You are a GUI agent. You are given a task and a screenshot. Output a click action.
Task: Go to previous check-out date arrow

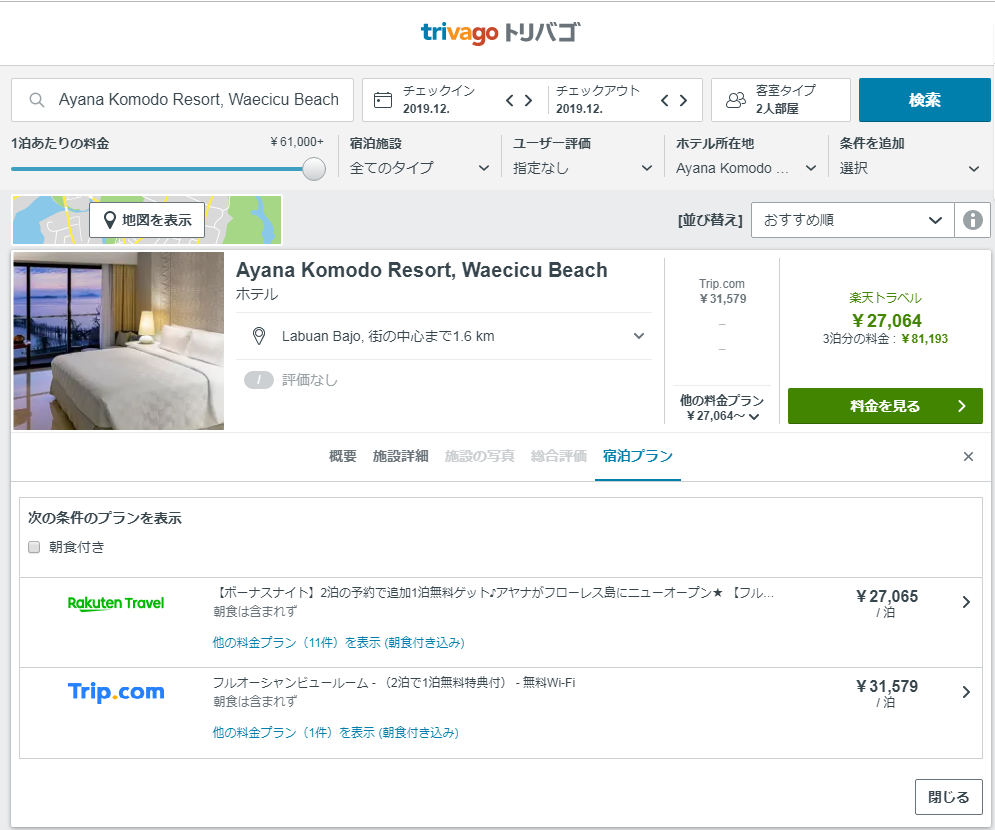pos(664,100)
